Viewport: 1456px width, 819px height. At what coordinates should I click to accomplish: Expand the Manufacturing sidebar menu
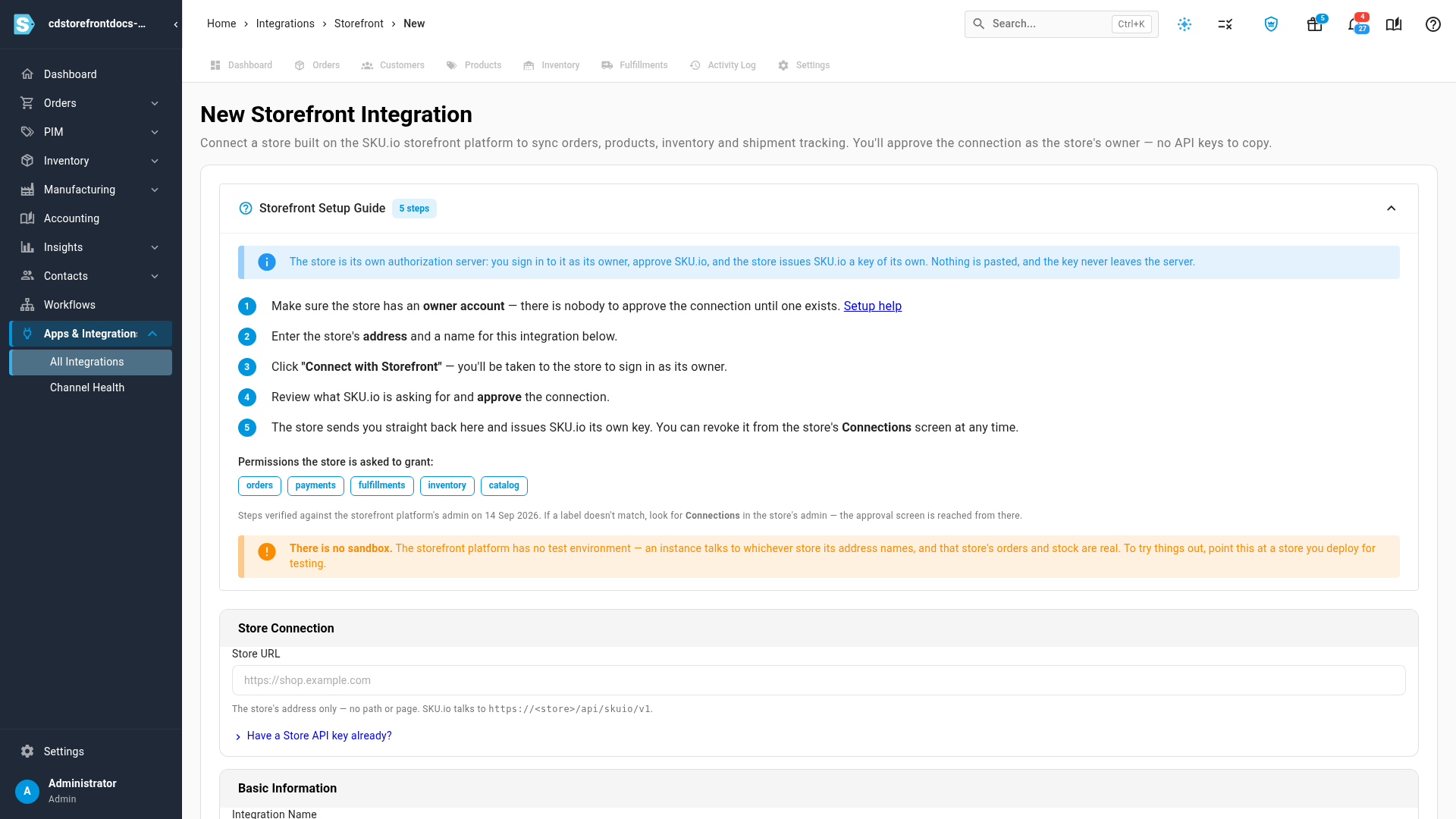point(155,190)
